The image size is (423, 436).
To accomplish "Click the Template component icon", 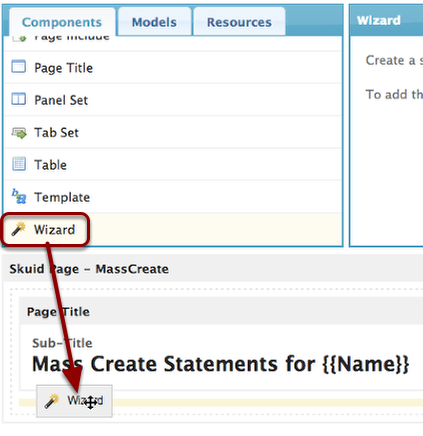I will (x=19, y=196).
